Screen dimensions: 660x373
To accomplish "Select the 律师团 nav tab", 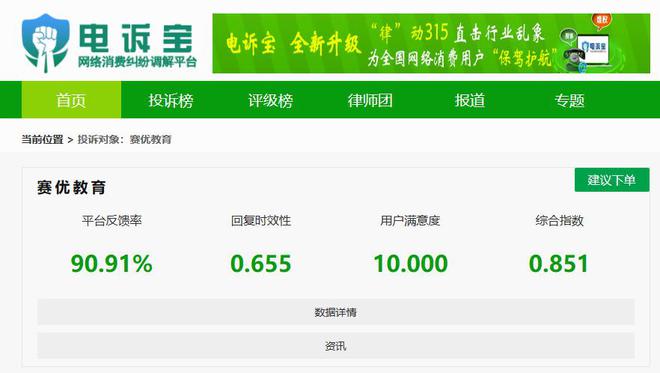I will [370, 100].
